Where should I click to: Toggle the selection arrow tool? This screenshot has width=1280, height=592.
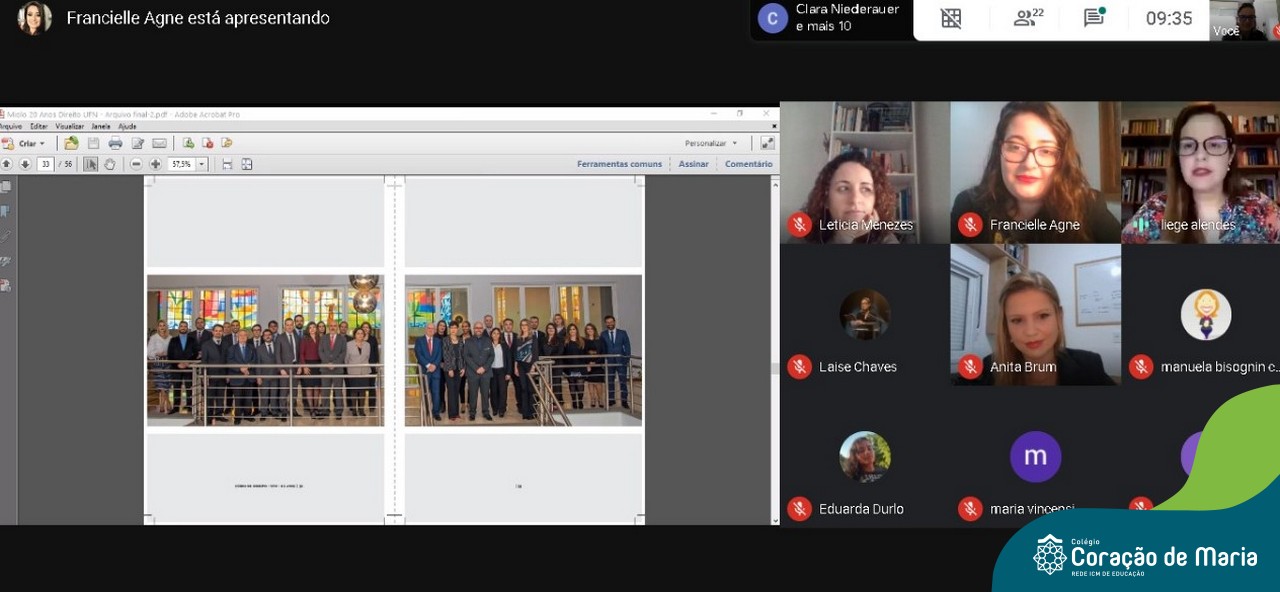point(90,164)
